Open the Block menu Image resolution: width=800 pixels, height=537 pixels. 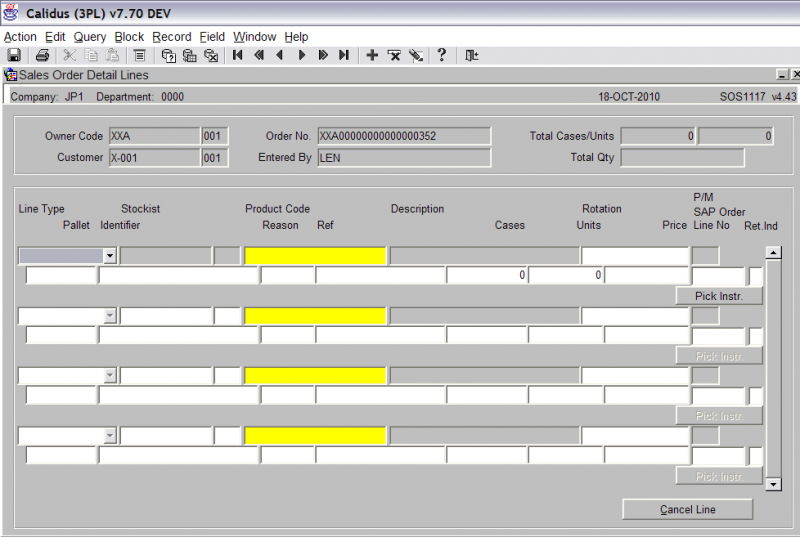point(129,37)
